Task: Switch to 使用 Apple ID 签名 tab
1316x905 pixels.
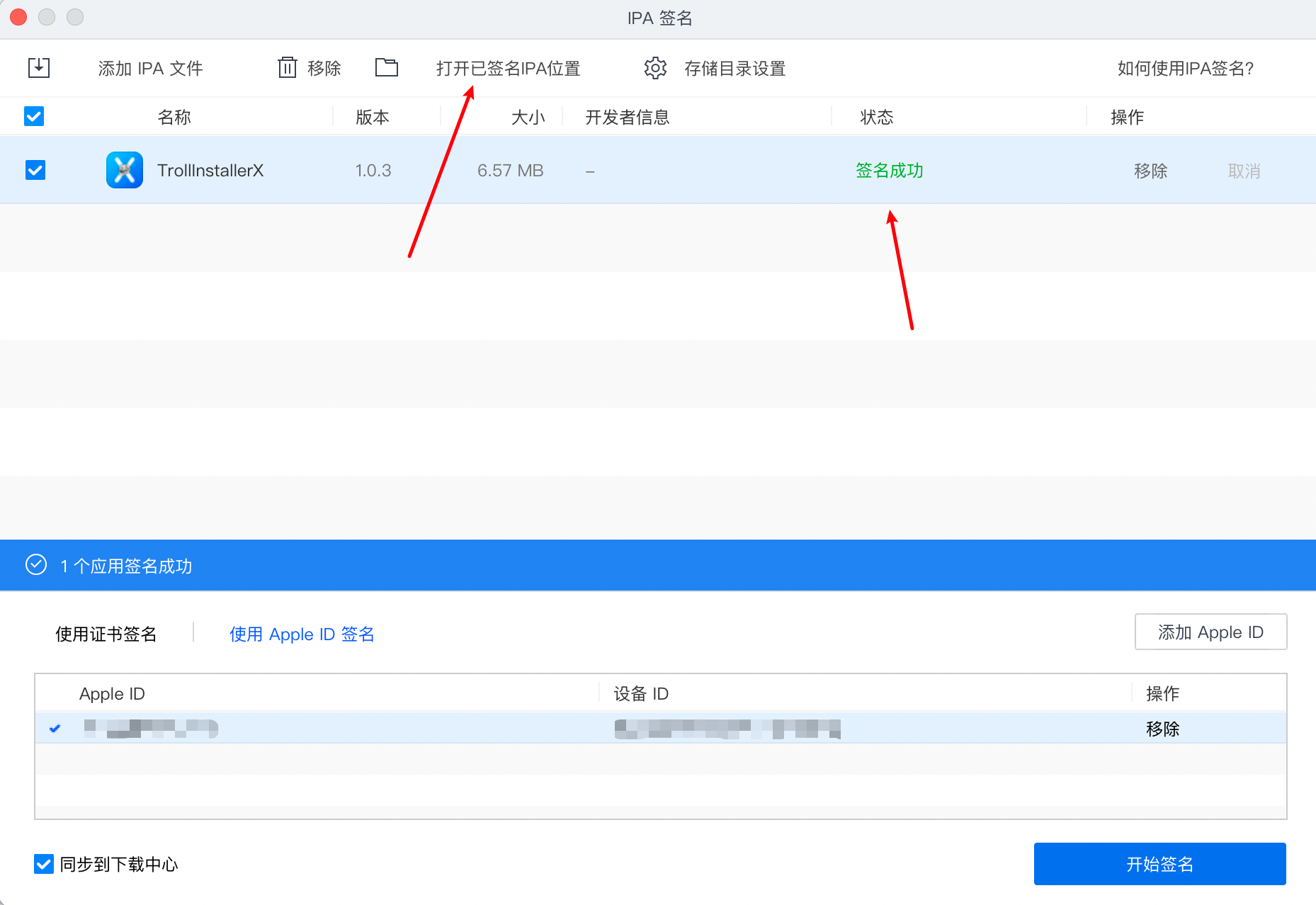Action: pos(302,634)
